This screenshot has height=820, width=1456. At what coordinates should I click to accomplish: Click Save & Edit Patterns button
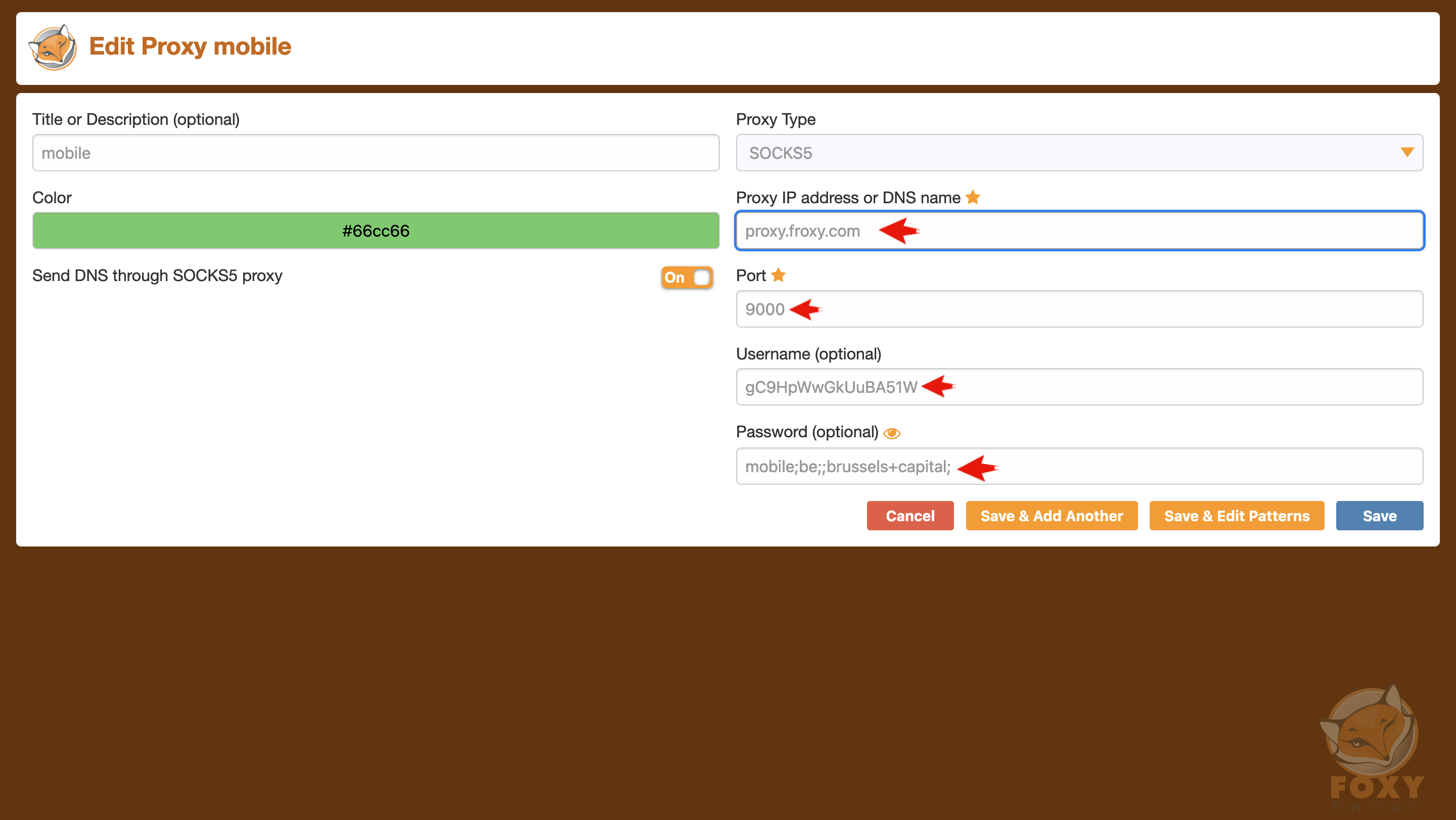click(x=1237, y=516)
